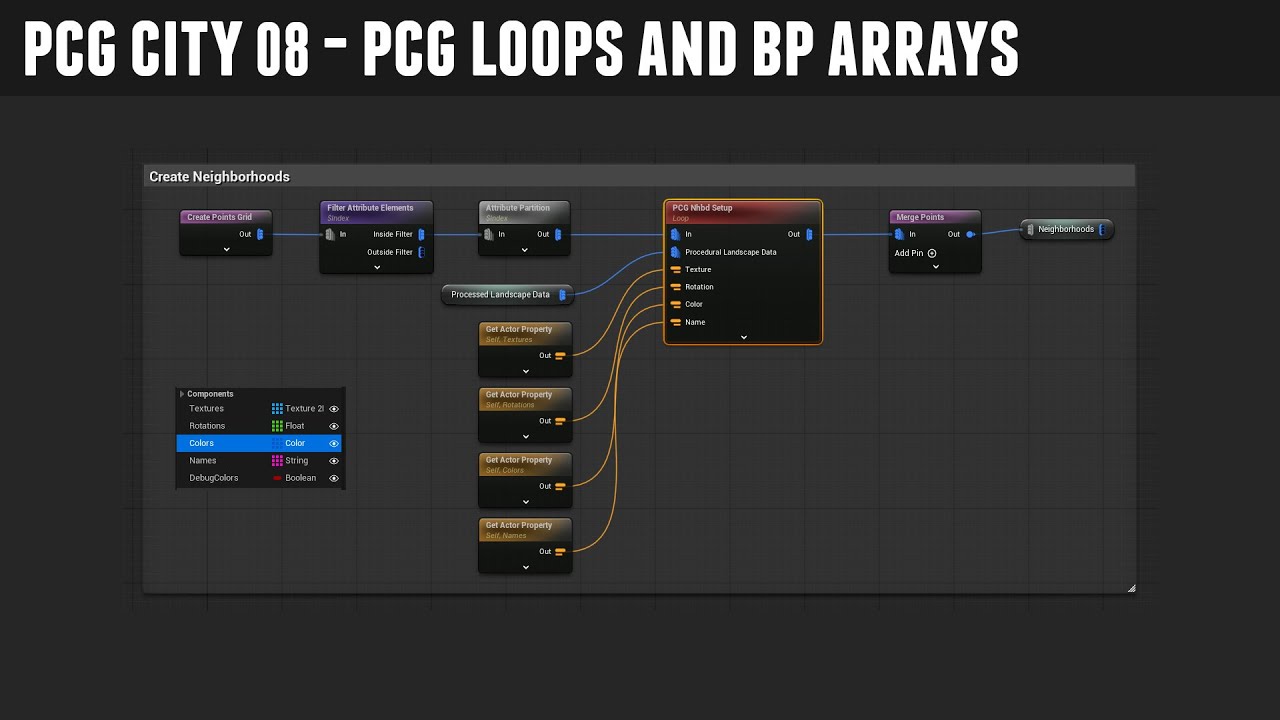Expand the Merge Points node chevron
The height and width of the screenshot is (720, 1280).
click(x=935, y=267)
